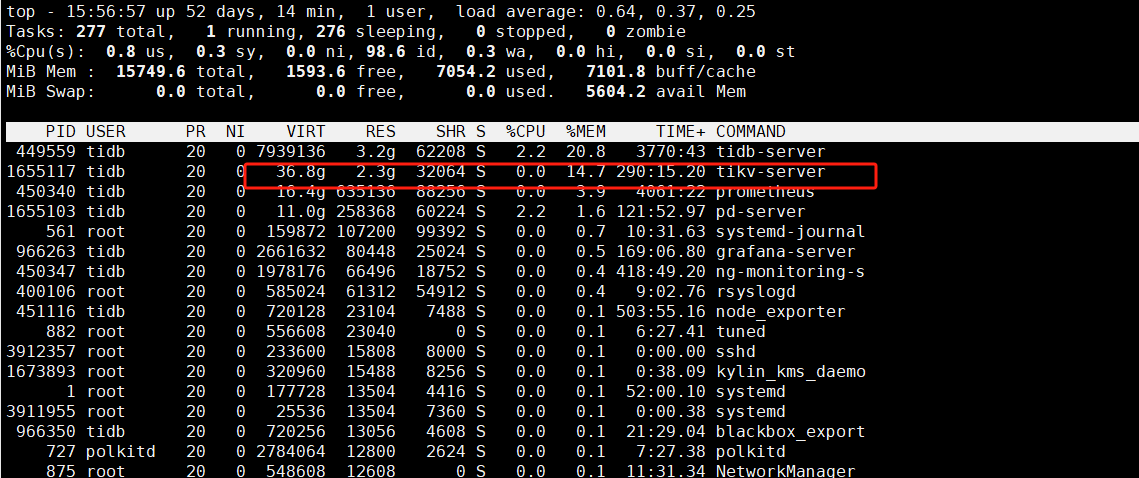Select the tidb-server command name
Screen dimensions: 1139x478
(x=771, y=152)
